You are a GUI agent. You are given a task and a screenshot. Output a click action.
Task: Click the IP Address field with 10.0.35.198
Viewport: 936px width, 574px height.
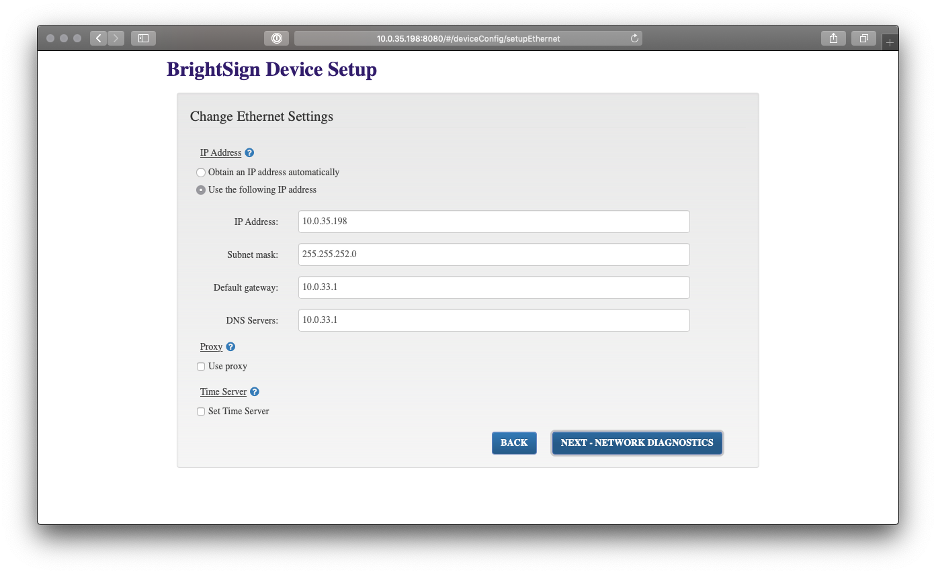coord(494,221)
